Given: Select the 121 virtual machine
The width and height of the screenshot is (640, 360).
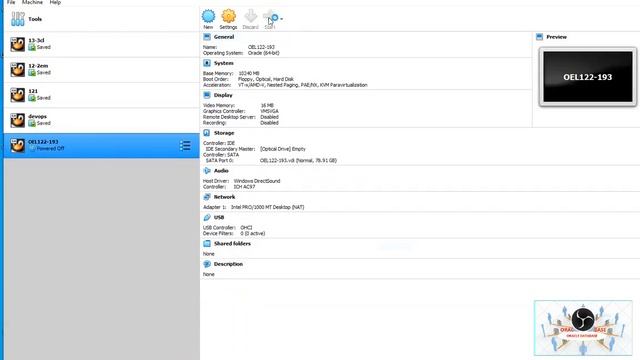Looking at the screenshot, I should (102, 95).
